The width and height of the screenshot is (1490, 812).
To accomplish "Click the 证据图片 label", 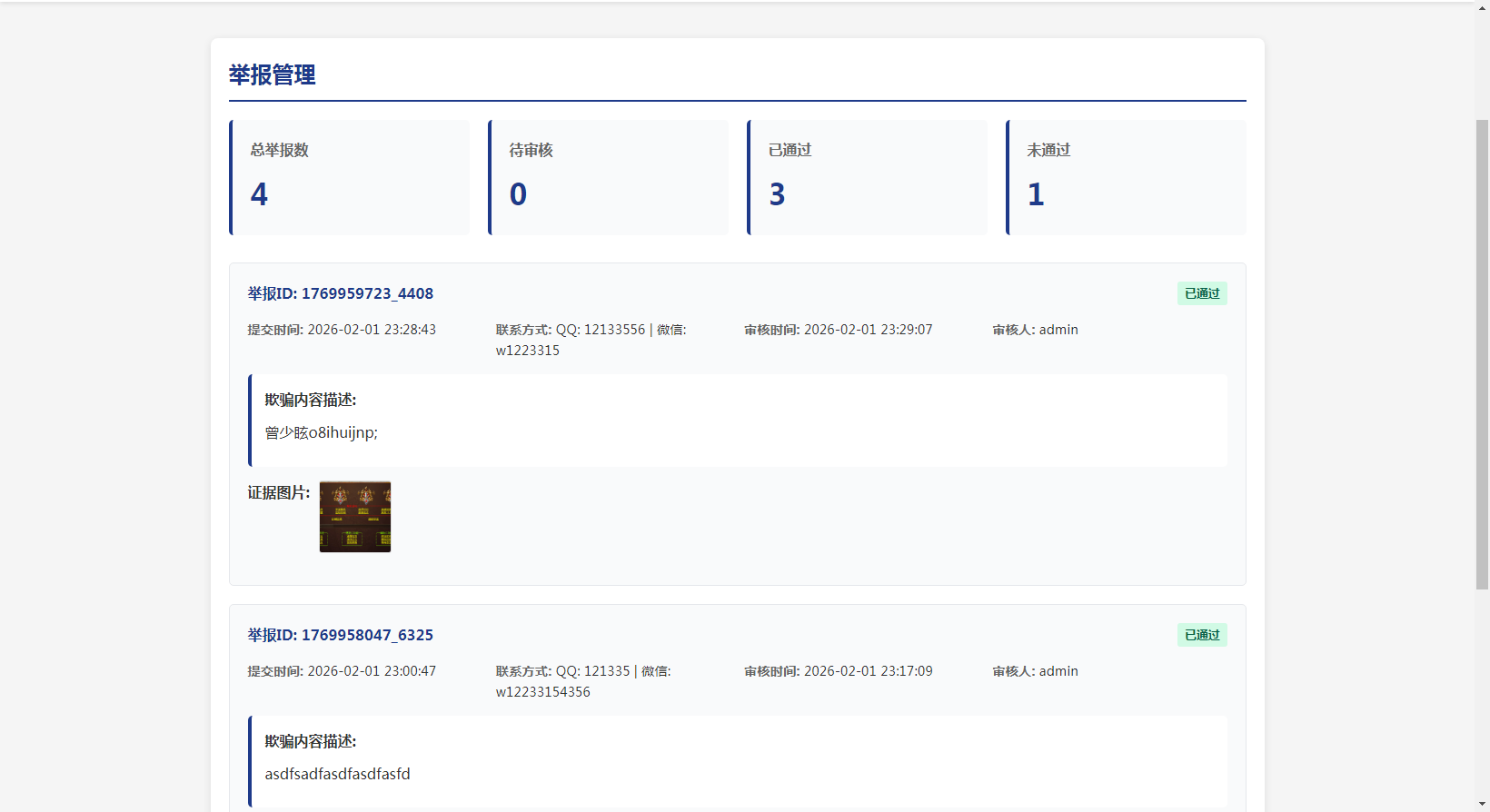I will click(279, 493).
